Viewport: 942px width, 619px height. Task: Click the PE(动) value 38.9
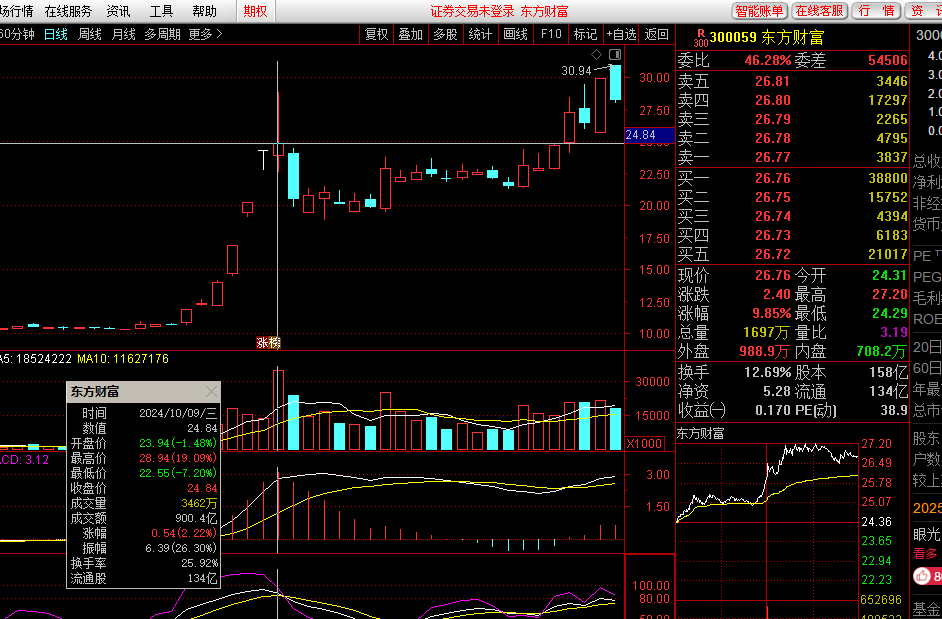point(895,410)
